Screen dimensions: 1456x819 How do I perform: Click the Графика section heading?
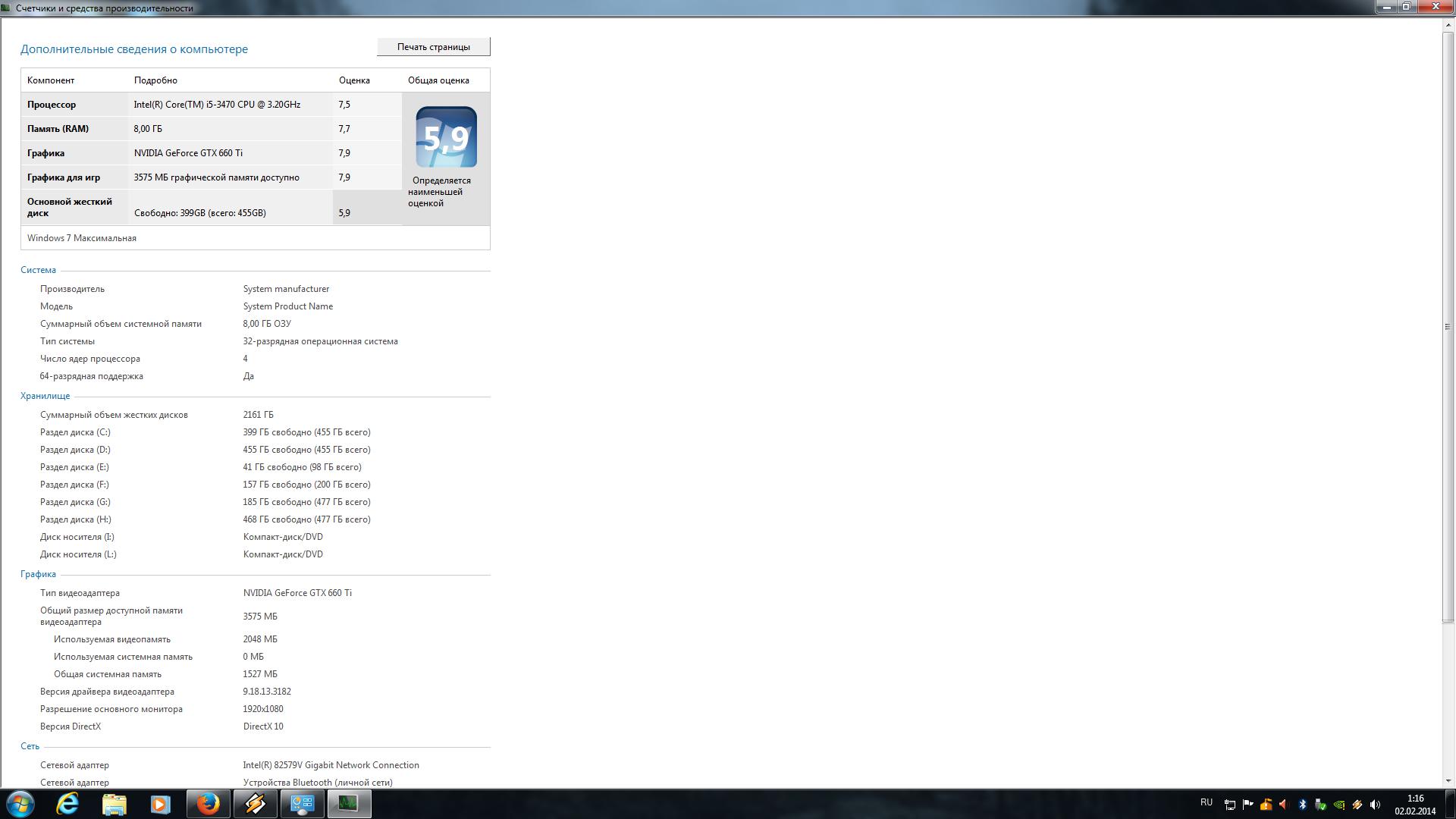coord(38,574)
